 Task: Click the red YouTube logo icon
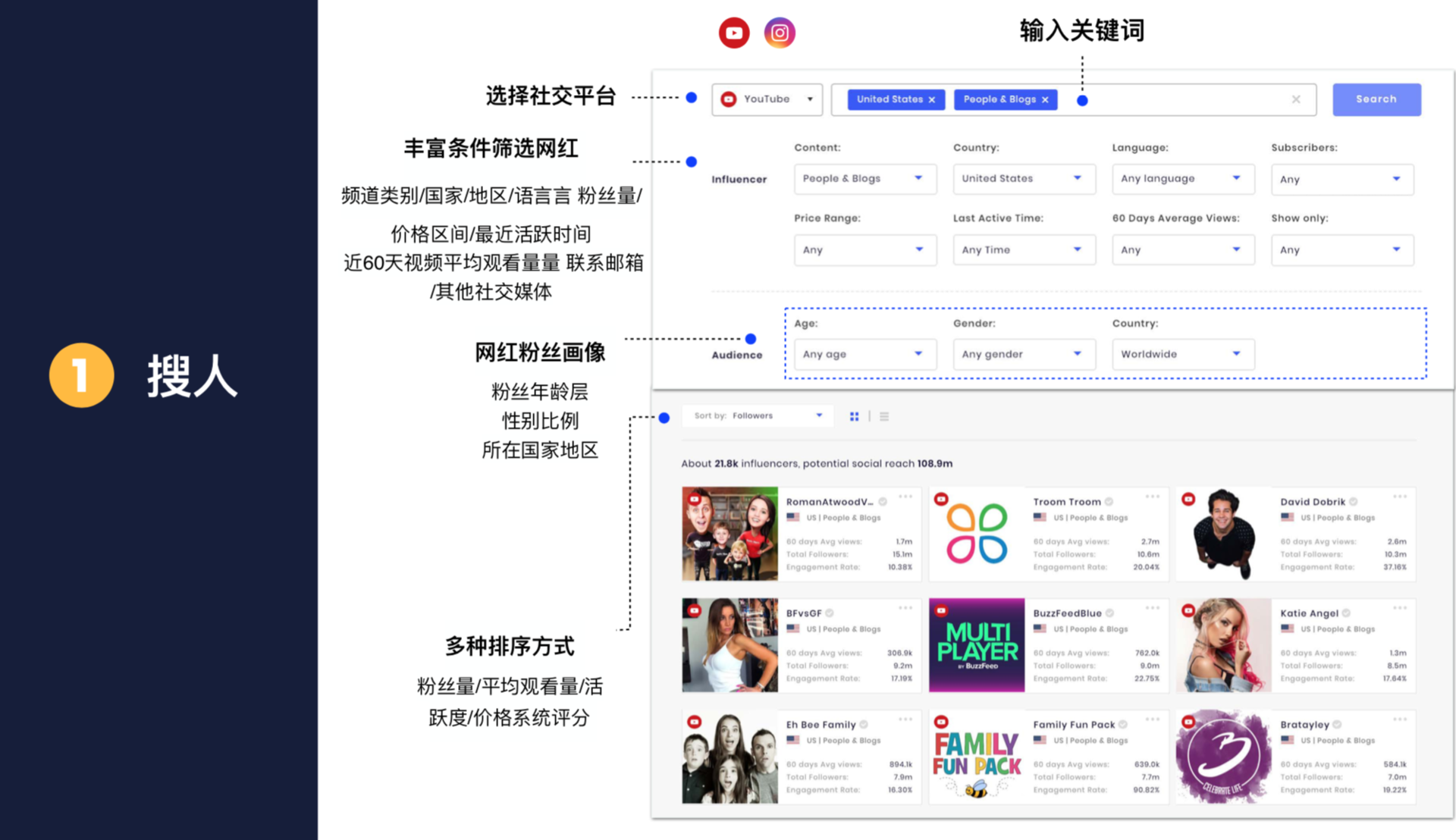click(733, 33)
